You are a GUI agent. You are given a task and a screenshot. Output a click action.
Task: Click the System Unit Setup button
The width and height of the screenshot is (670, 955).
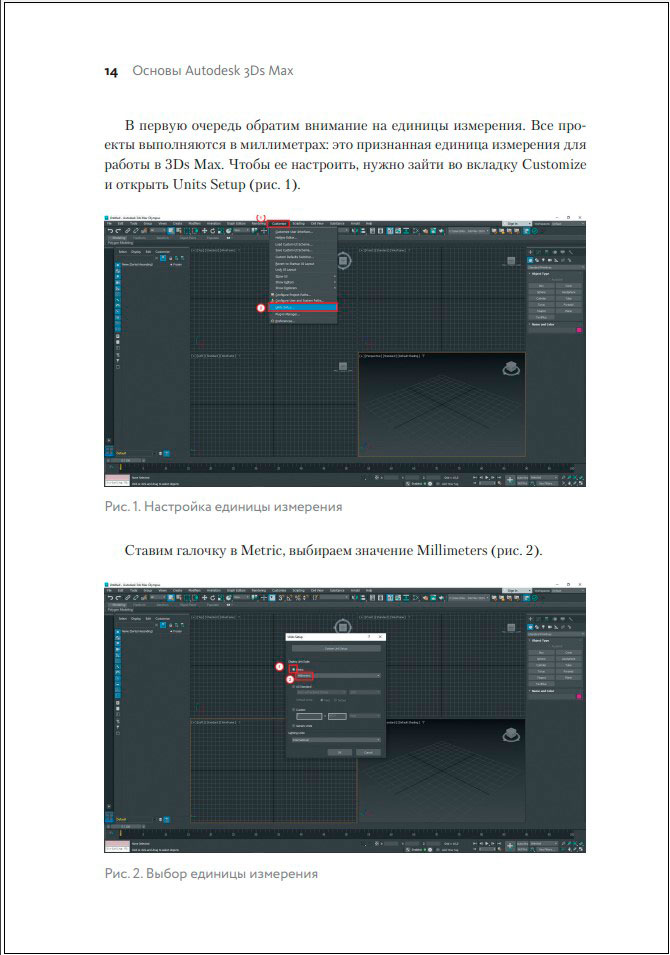[x=336, y=649]
